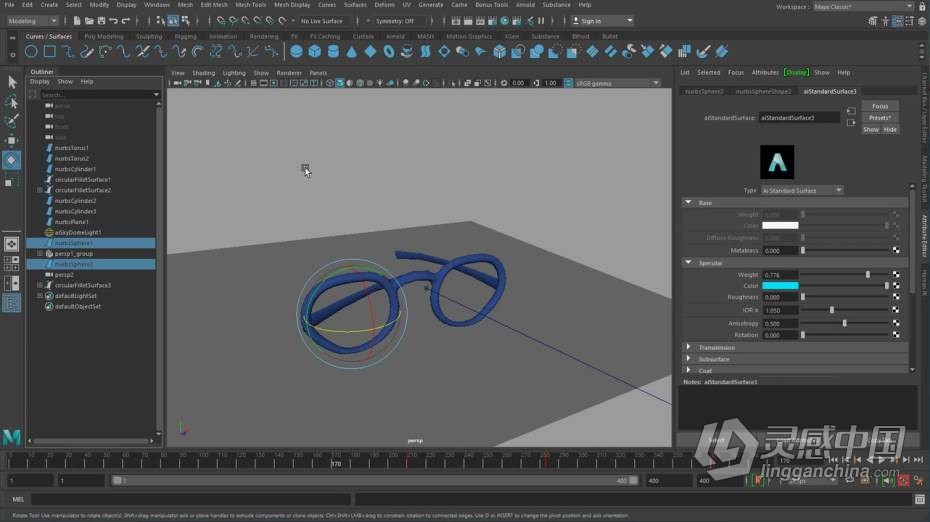Toggle the Specular Weight map checker button
This screenshot has height=522, width=930.
coord(896,275)
